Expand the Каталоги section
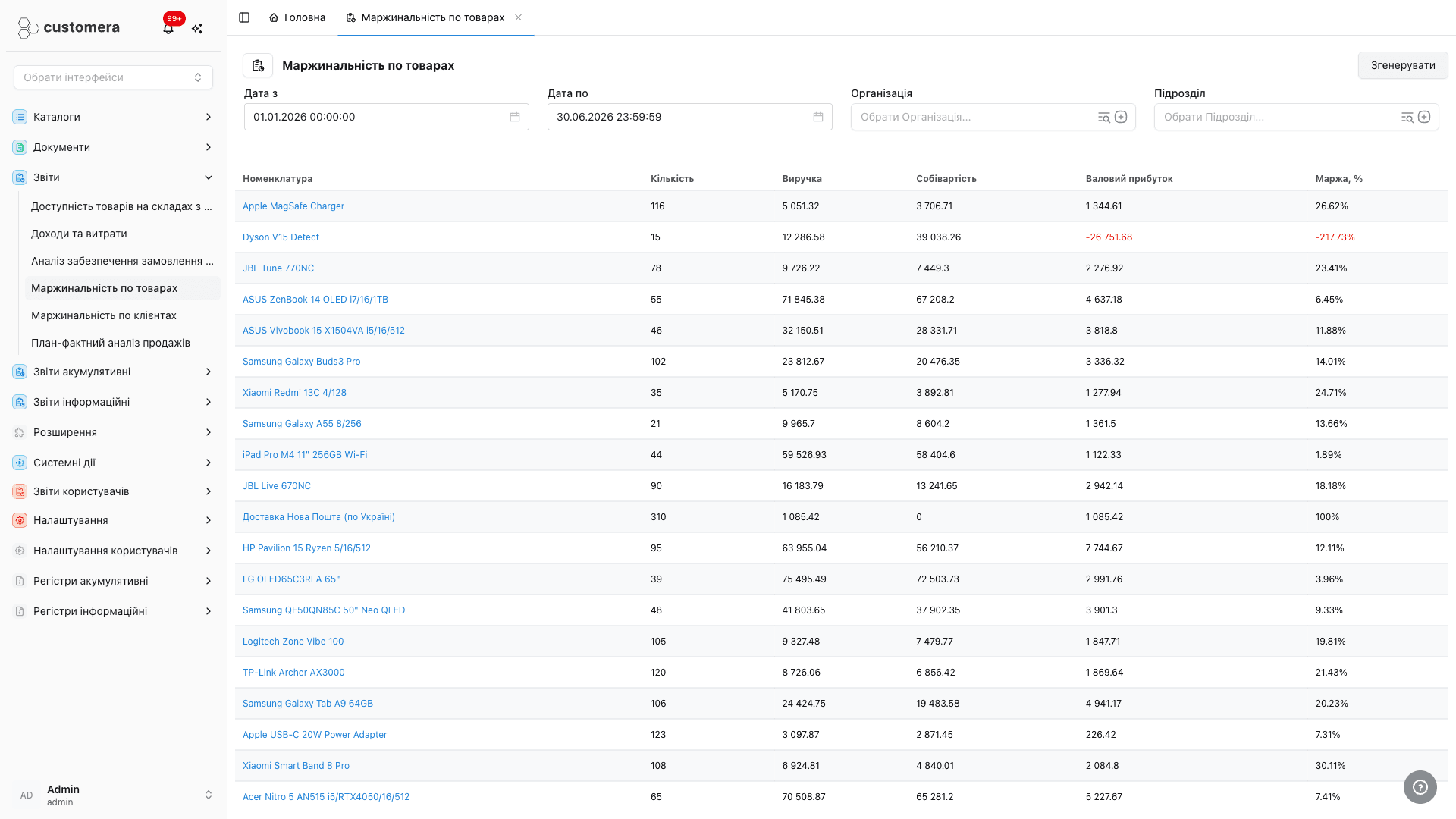 point(209,117)
